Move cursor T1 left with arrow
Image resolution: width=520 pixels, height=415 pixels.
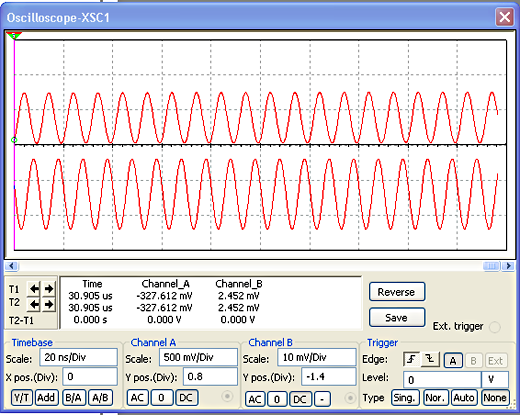pyautogui.click(x=34, y=288)
